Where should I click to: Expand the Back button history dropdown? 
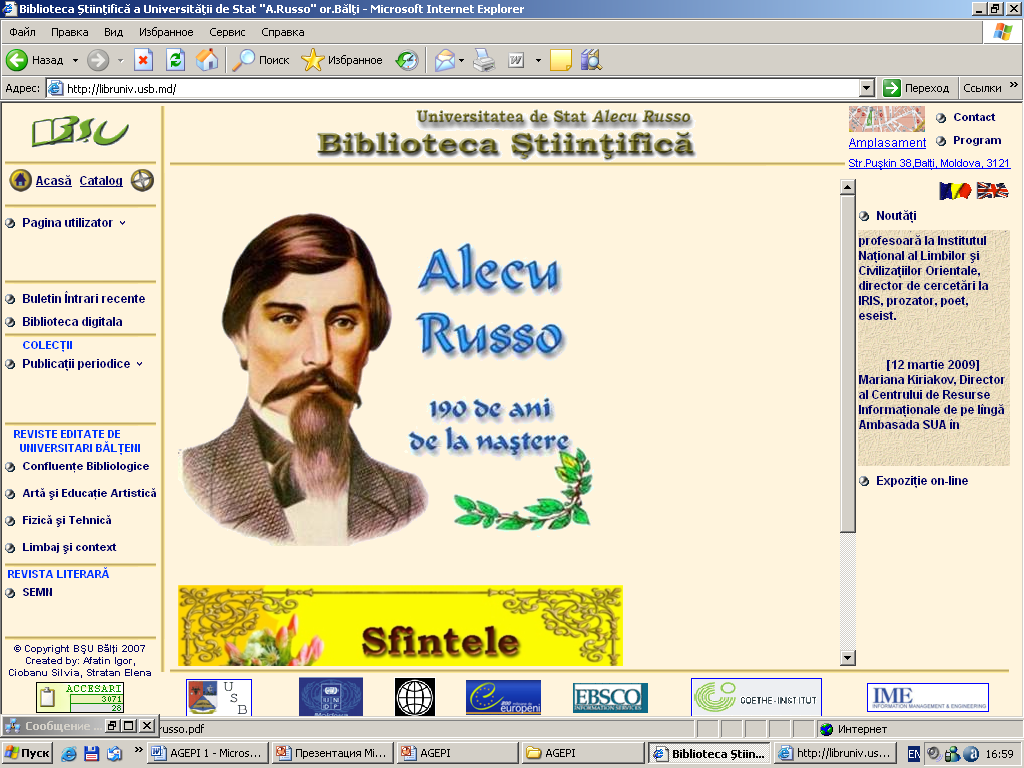(x=75, y=60)
